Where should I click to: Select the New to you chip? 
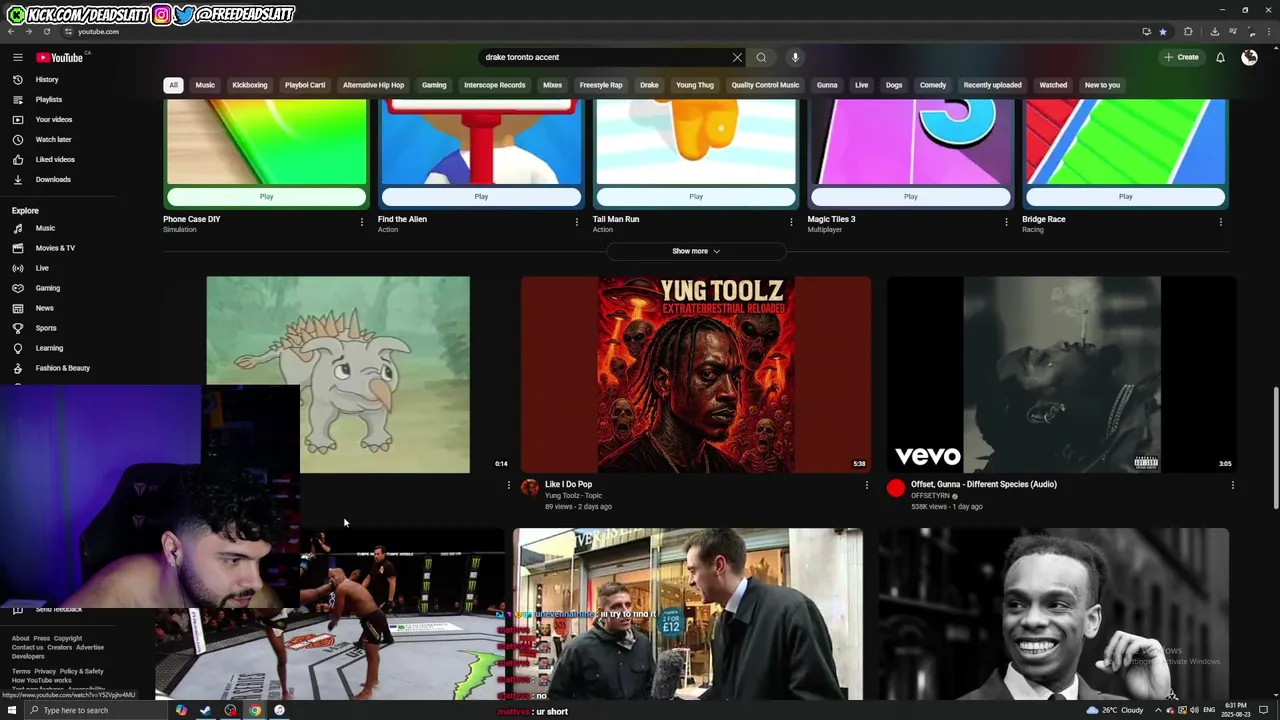click(x=1102, y=85)
